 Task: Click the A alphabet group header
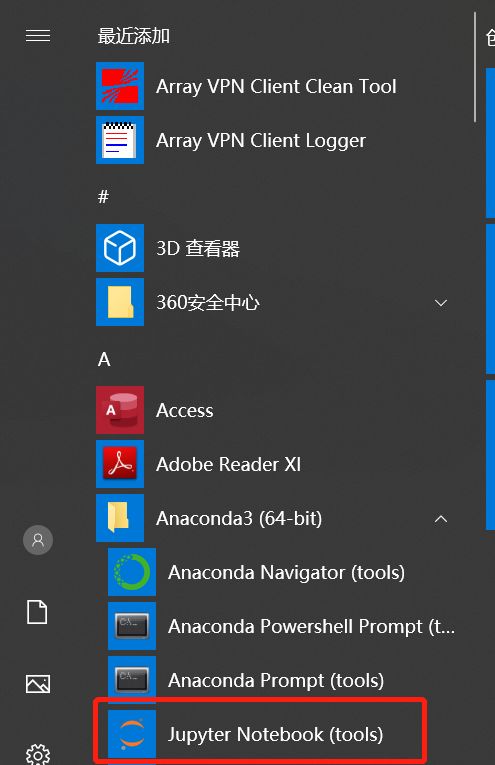point(104,359)
